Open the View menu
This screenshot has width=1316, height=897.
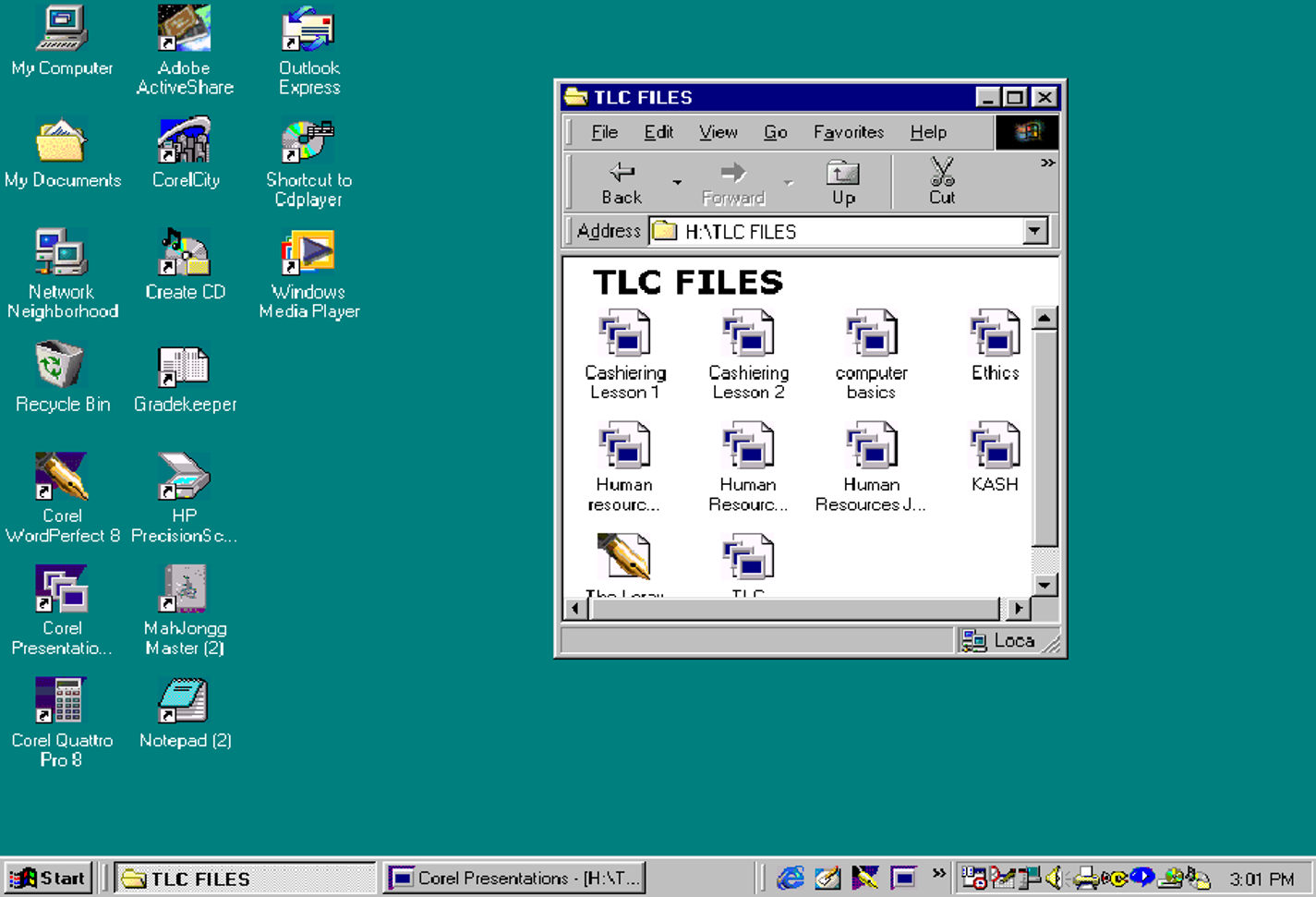[x=718, y=132]
